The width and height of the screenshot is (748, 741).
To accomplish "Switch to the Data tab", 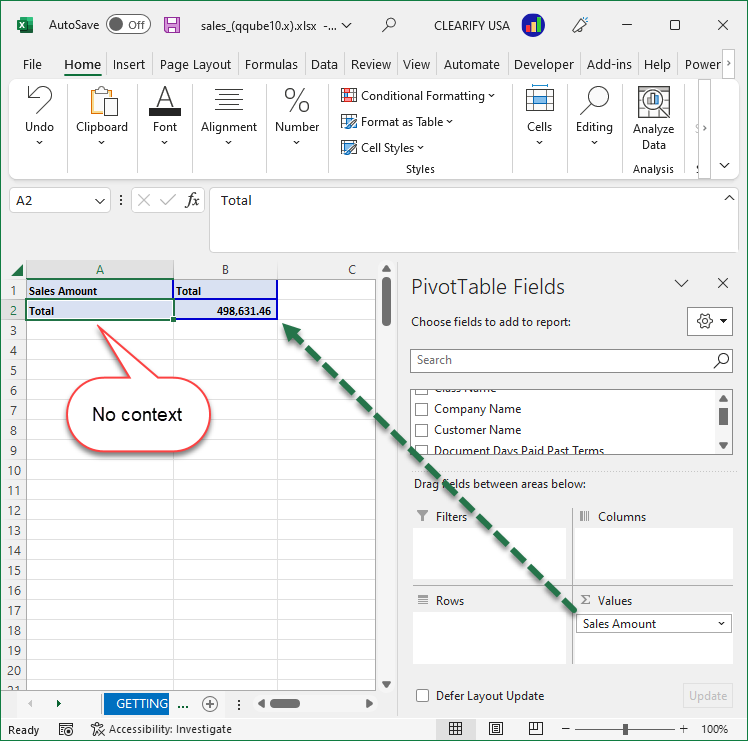I will tap(324, 64).
